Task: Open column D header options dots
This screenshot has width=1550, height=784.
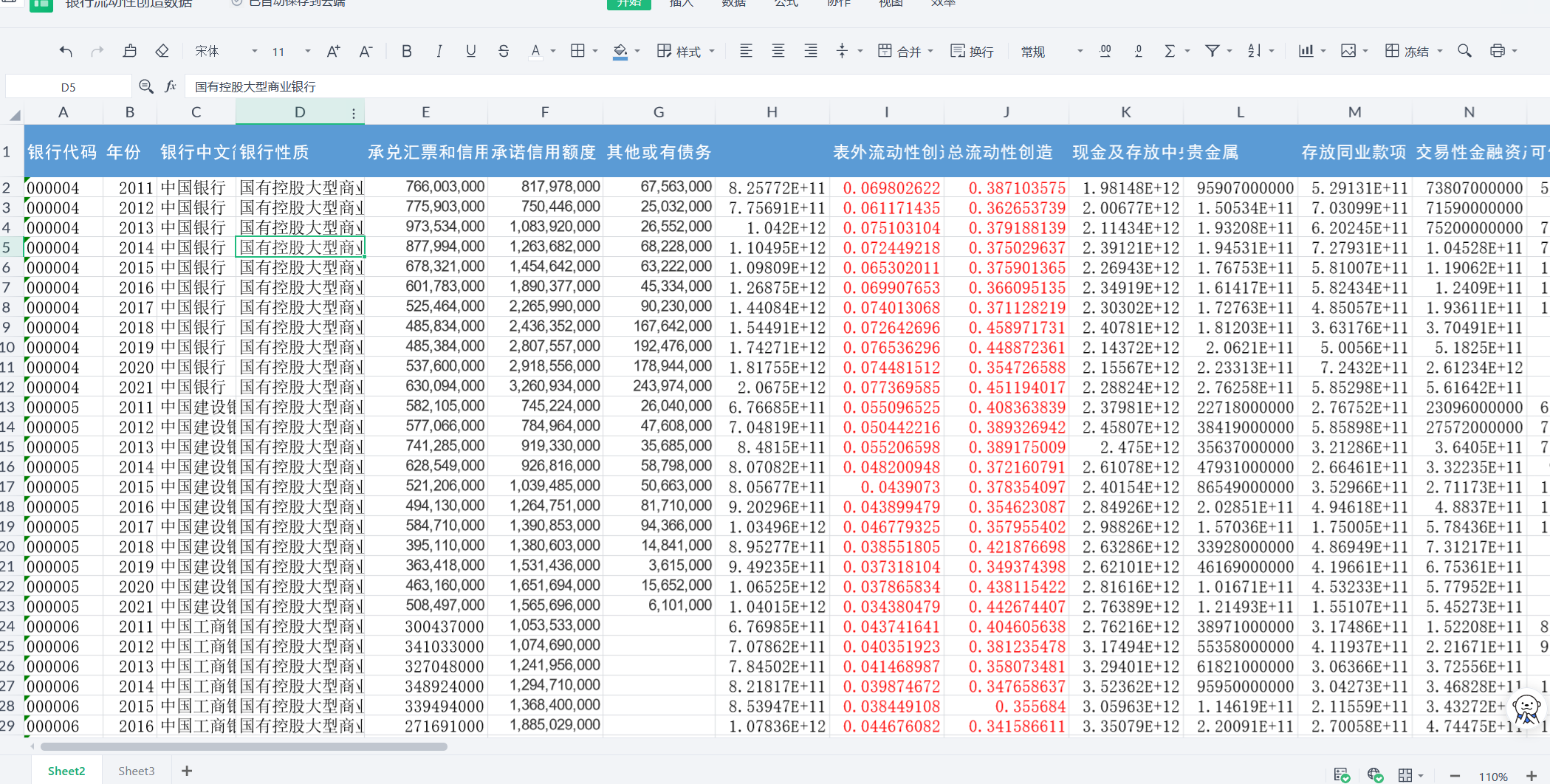Action: pos(354,113)
